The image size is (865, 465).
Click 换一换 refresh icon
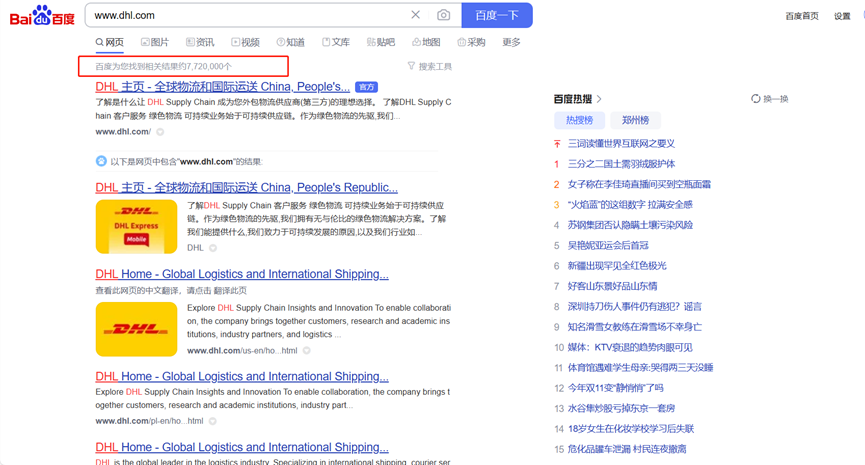point(756,99)
